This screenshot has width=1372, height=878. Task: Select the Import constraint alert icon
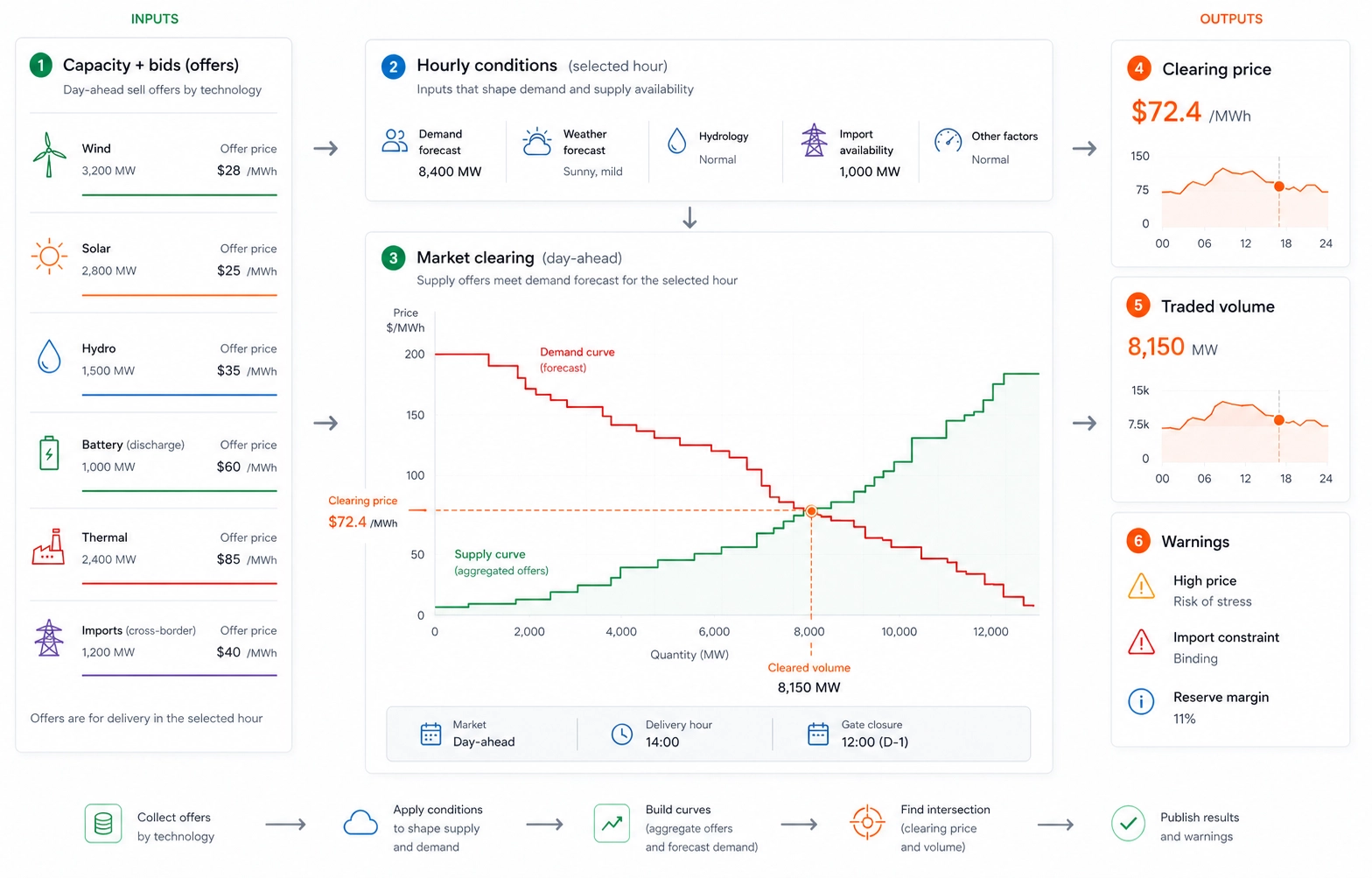1141,643
